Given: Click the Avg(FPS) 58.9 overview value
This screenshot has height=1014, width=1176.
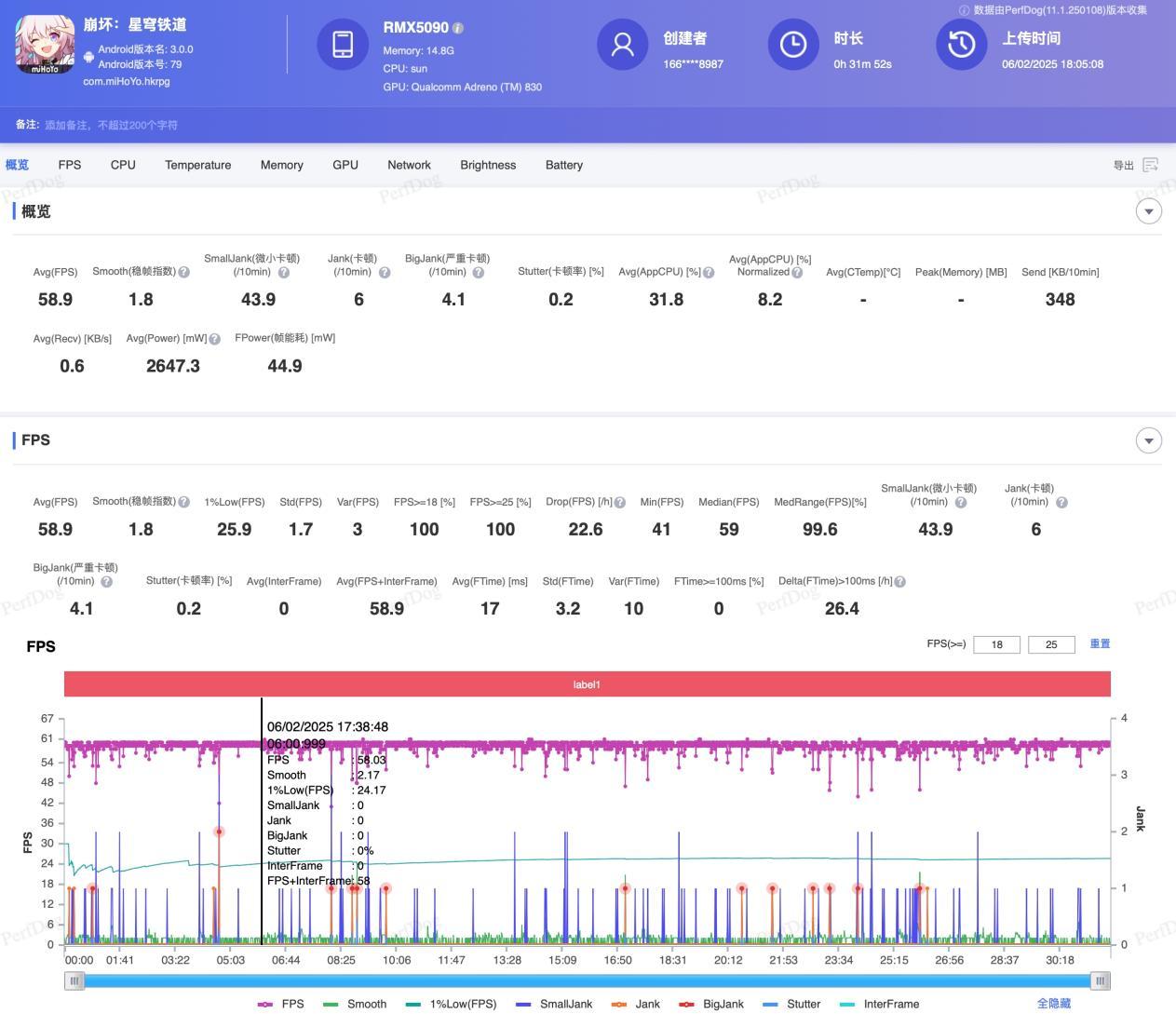Looking at the screenshot, I should pyautogui.click(x=55, y=300).
